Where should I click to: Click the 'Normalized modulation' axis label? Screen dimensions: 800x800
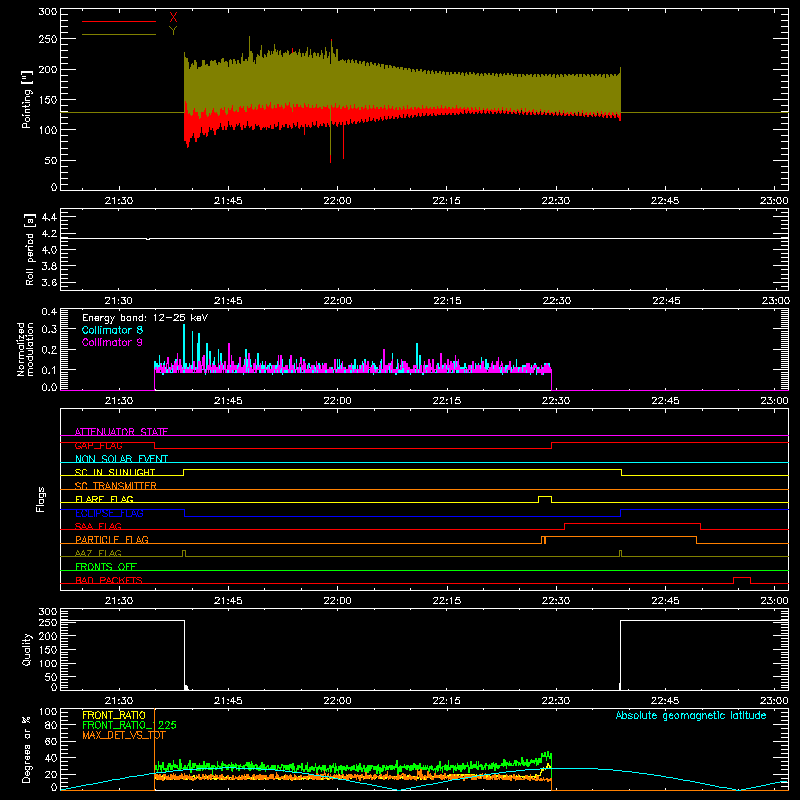click(25, 349)
